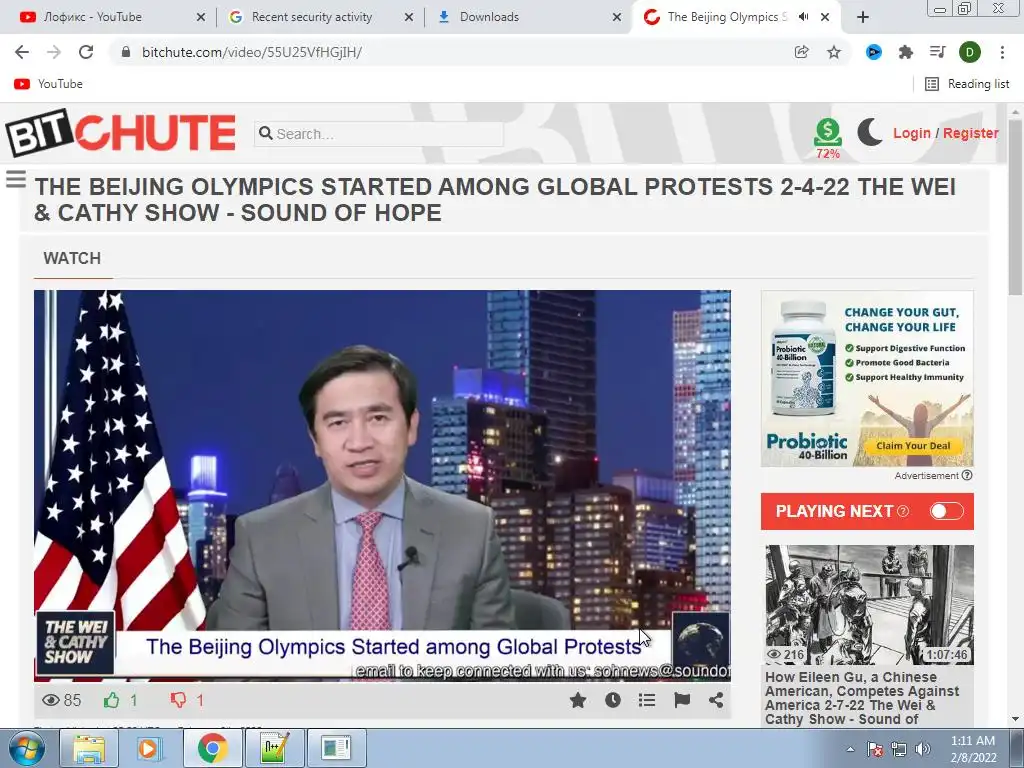Open the profile D avatar
This screenshot has height=768, width=1024.
[x=970, y=52]
